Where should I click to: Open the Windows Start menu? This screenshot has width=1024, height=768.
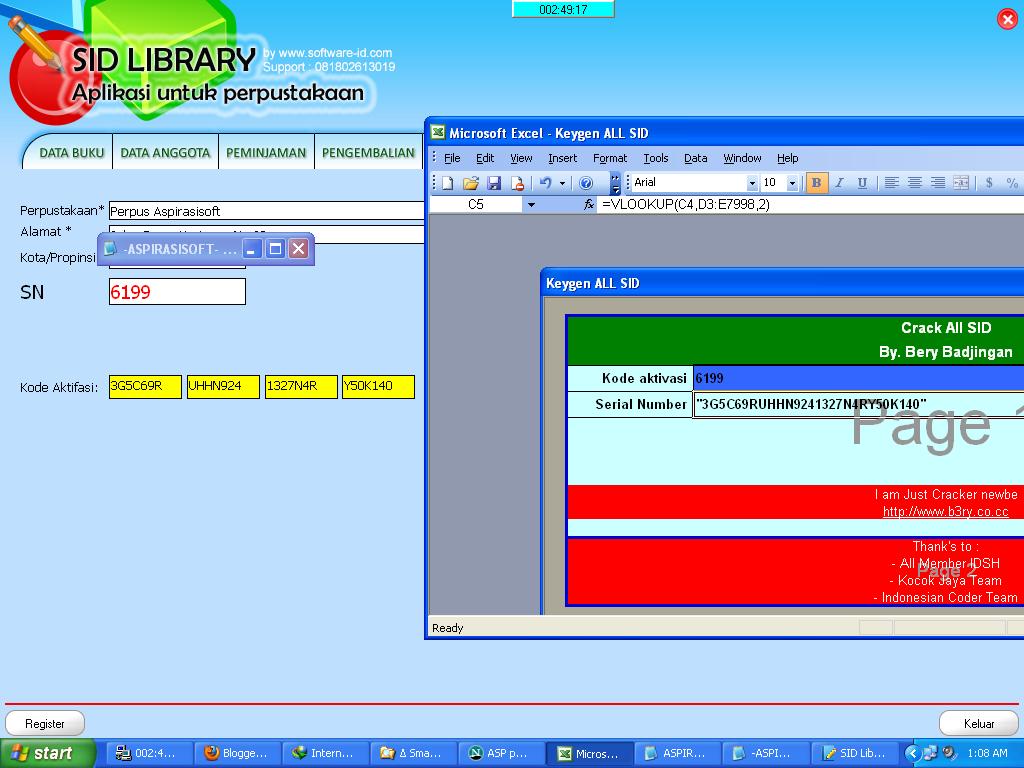click(48, 753)
